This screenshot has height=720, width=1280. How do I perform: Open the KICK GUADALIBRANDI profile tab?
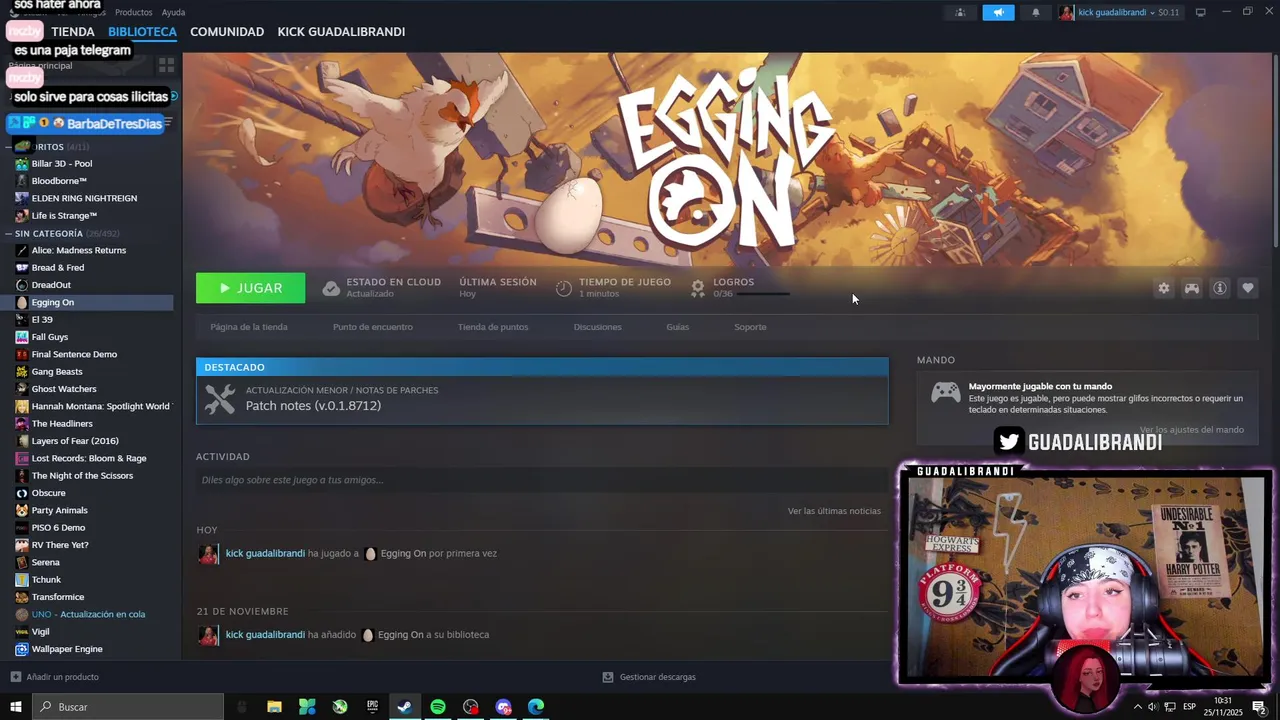tap(341, 32)
